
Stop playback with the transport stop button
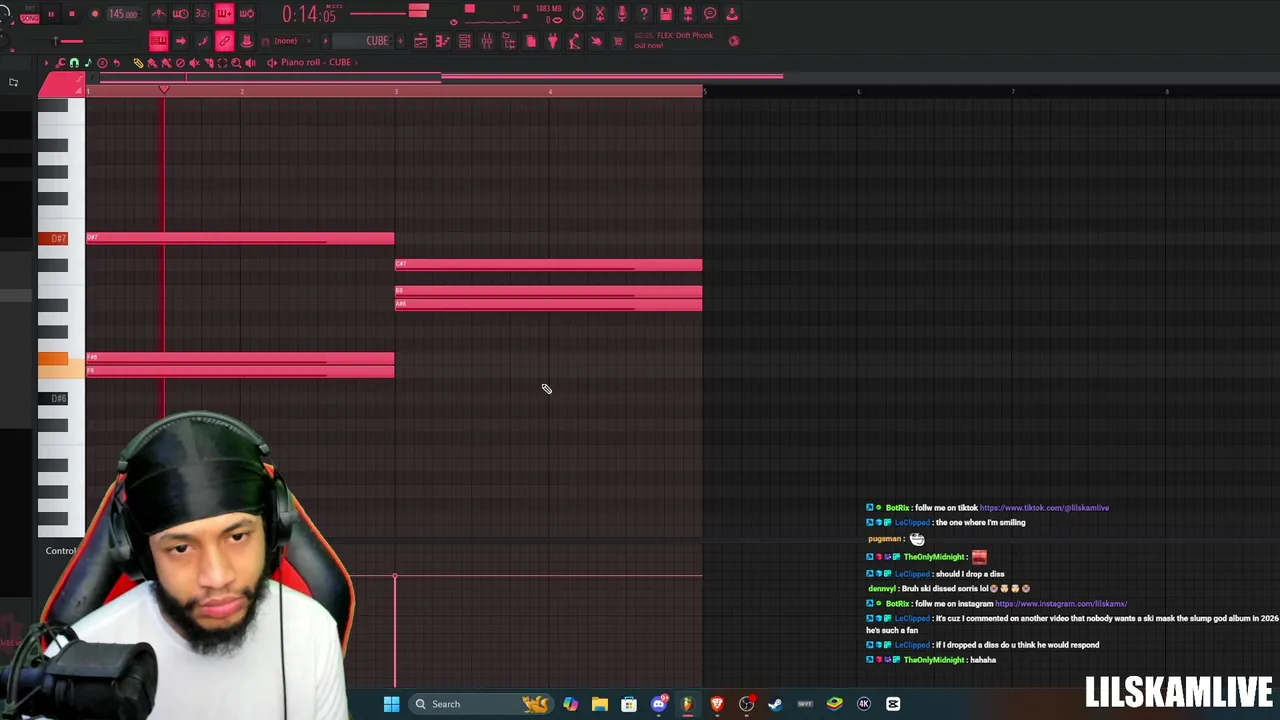pyautogui.click(x=72, y=14)
